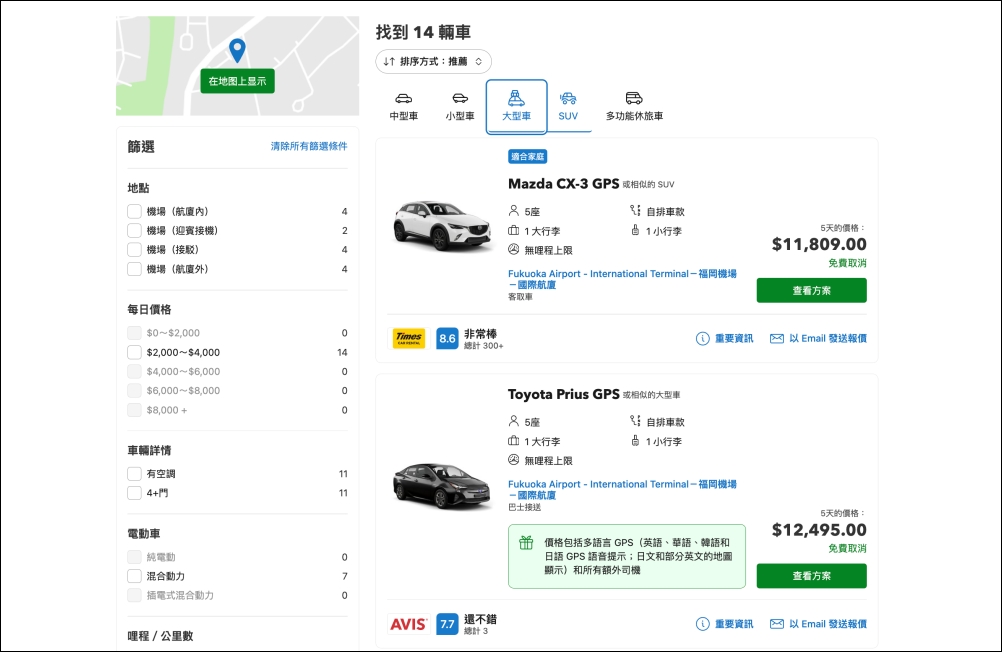1002x652 pixels.
Task: Click info icon in Toyota Prius card
Action: click(702, 624)
